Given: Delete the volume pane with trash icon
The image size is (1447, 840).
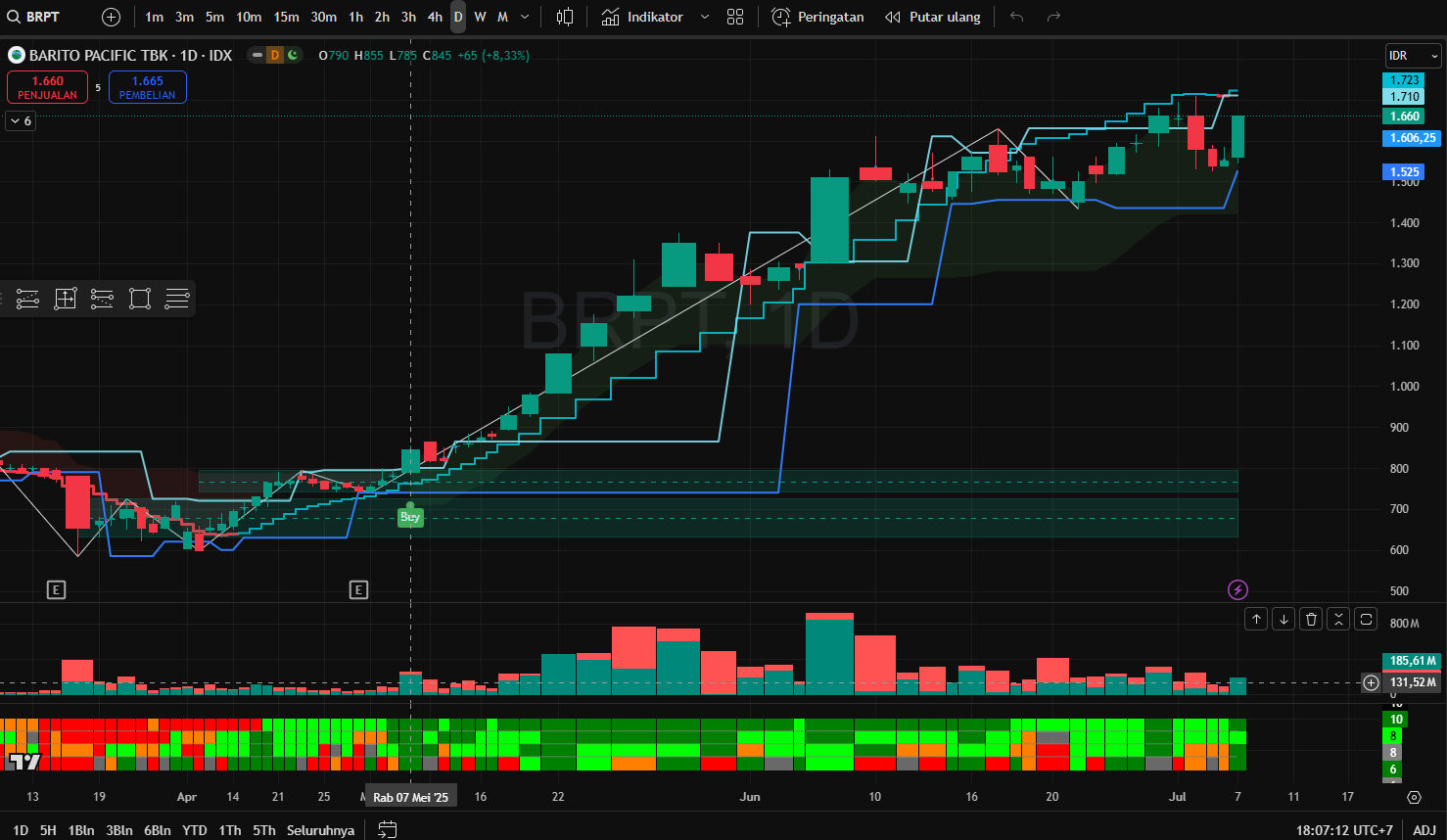Looking at the screenshot, I should pos(1311,619).
